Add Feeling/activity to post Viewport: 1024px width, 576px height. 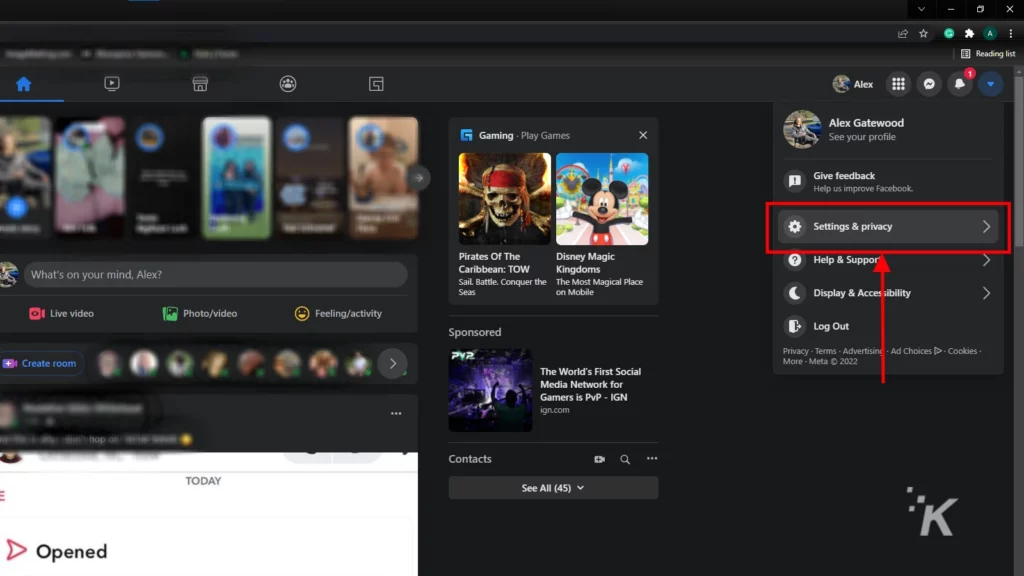[338, 313]
